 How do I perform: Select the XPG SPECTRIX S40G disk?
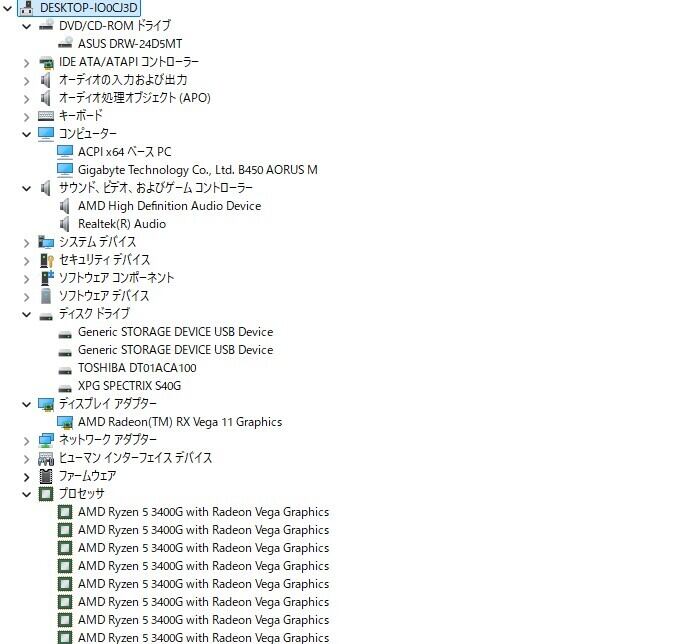129,385
